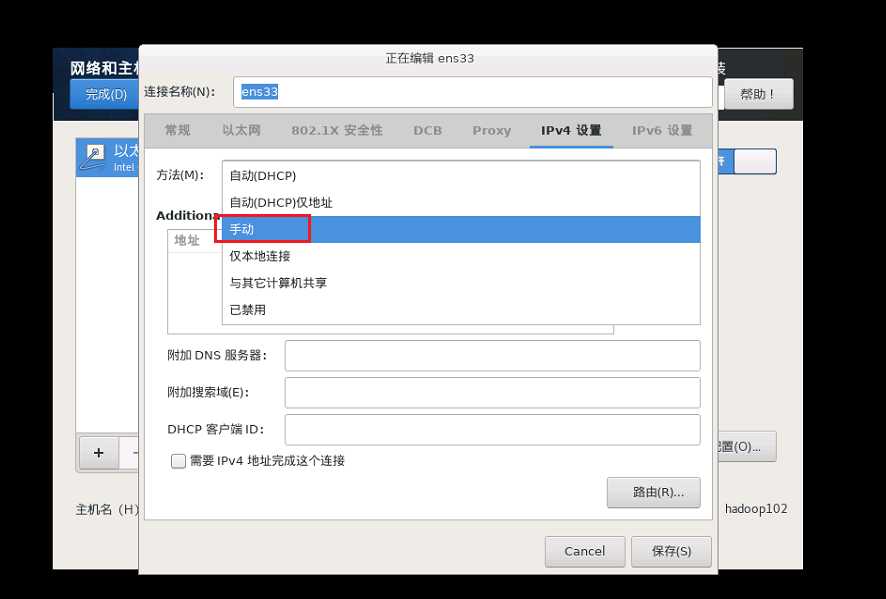
Task: Open IPv4 设置 tab
Action: (571, 131)
